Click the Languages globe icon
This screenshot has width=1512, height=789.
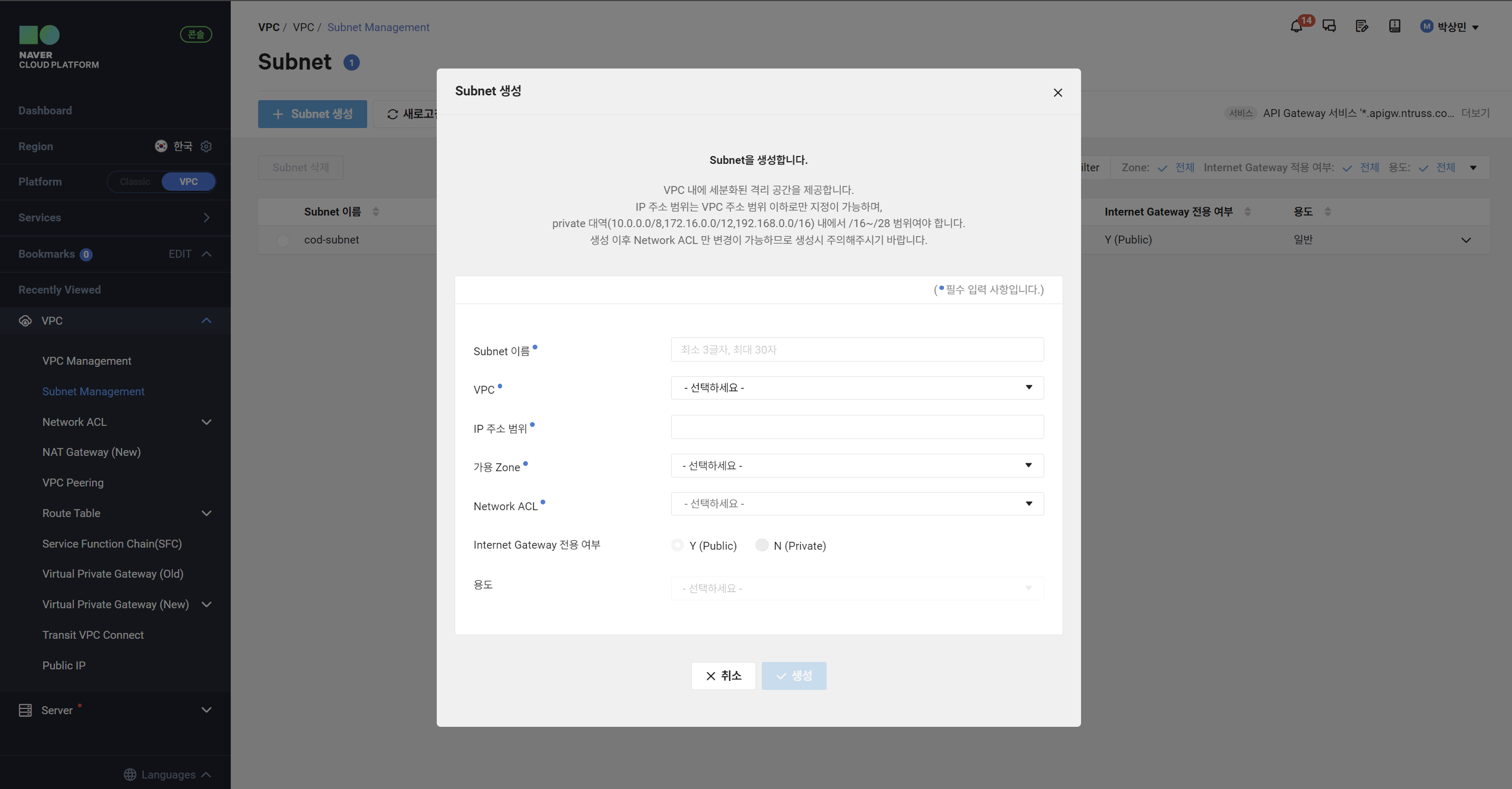[x=130, y=774]
